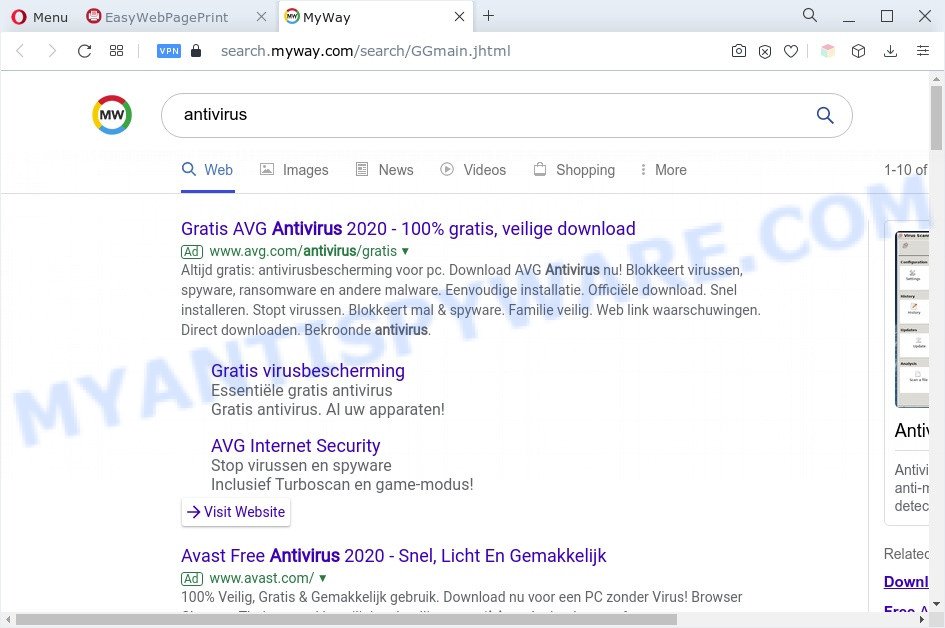Switch to Videos results
Screen dimensions: 945x628
coord(473,170)
